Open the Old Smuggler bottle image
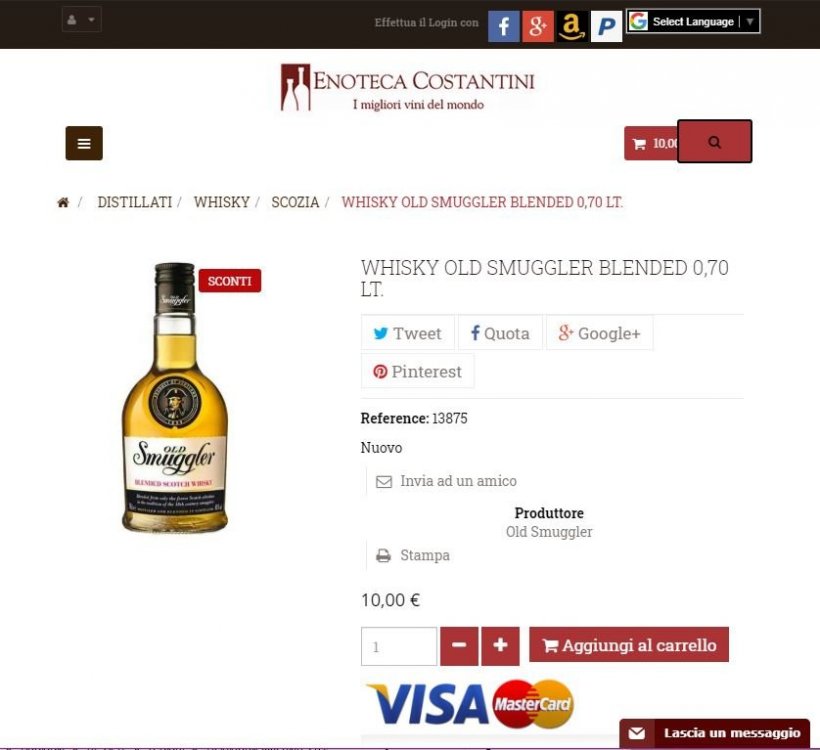Image resolution: width=820 pixels, height=750 pixels. point(175,398)
